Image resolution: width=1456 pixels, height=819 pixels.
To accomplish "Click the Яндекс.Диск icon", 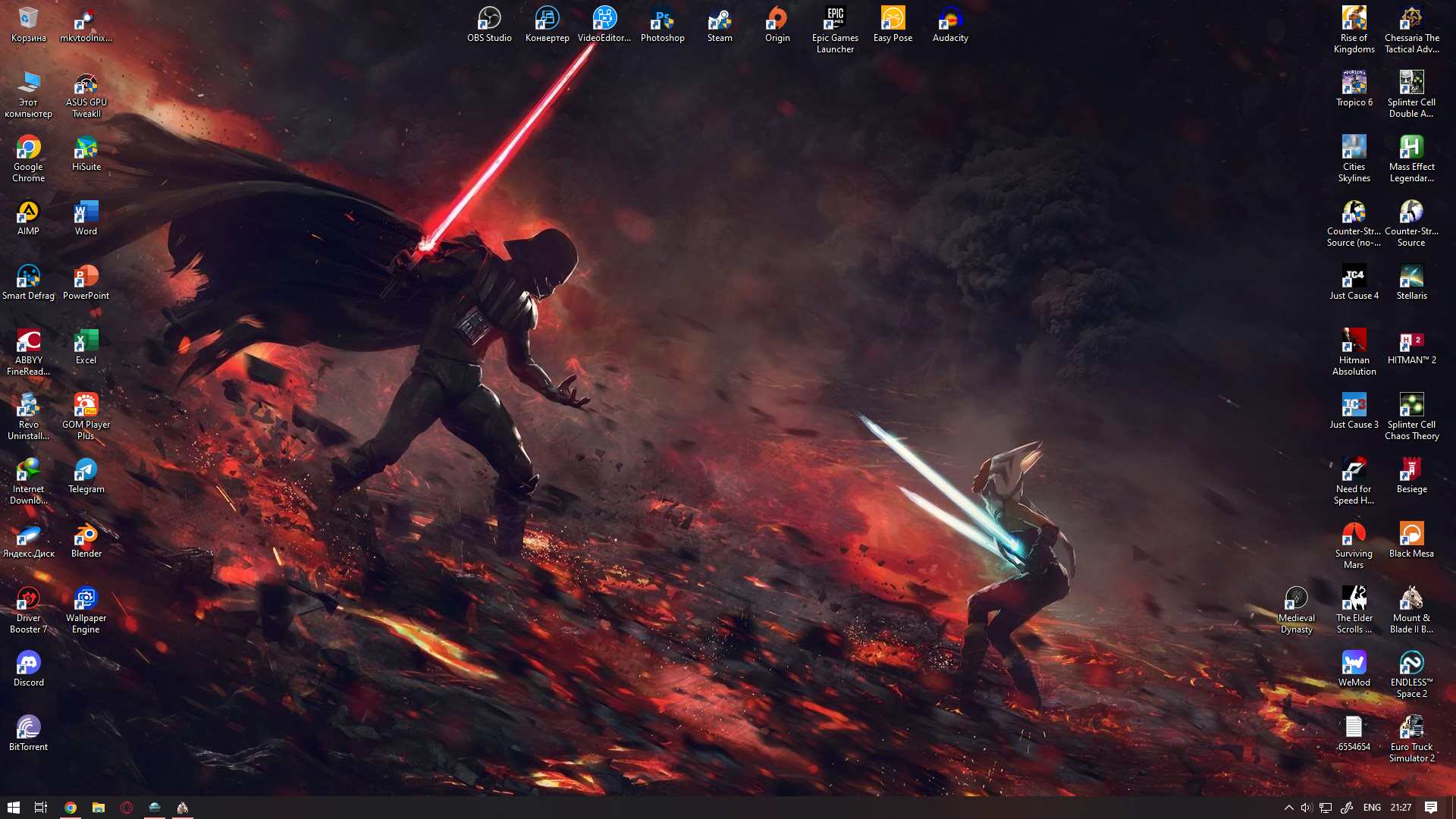I will (28, 540).
